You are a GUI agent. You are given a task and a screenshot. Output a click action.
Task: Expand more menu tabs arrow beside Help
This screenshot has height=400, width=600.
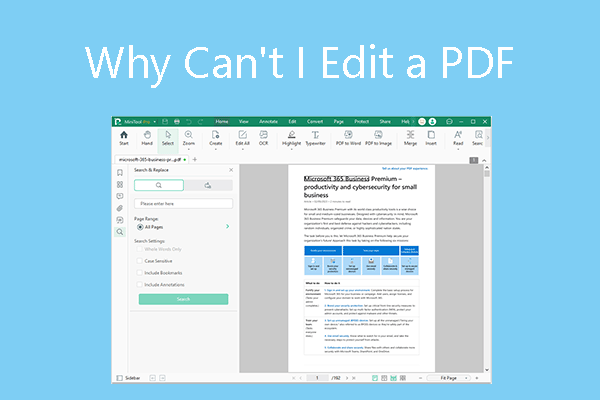tap(413, 121)
